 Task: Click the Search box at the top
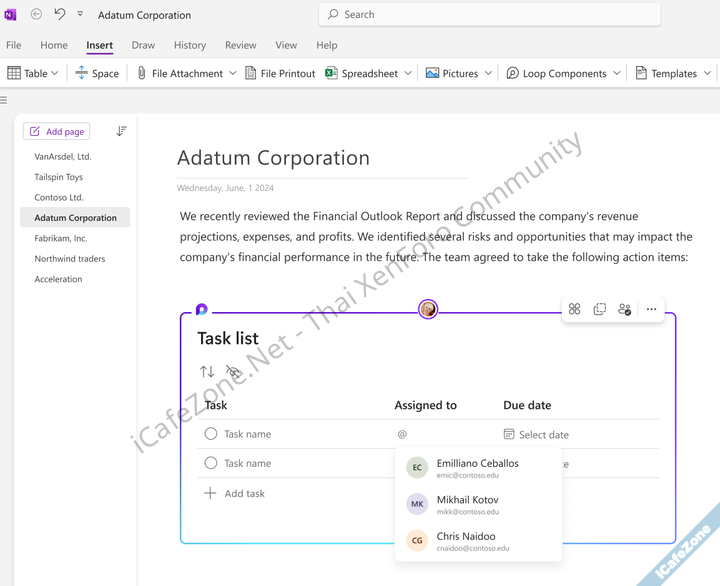[490, 15]
